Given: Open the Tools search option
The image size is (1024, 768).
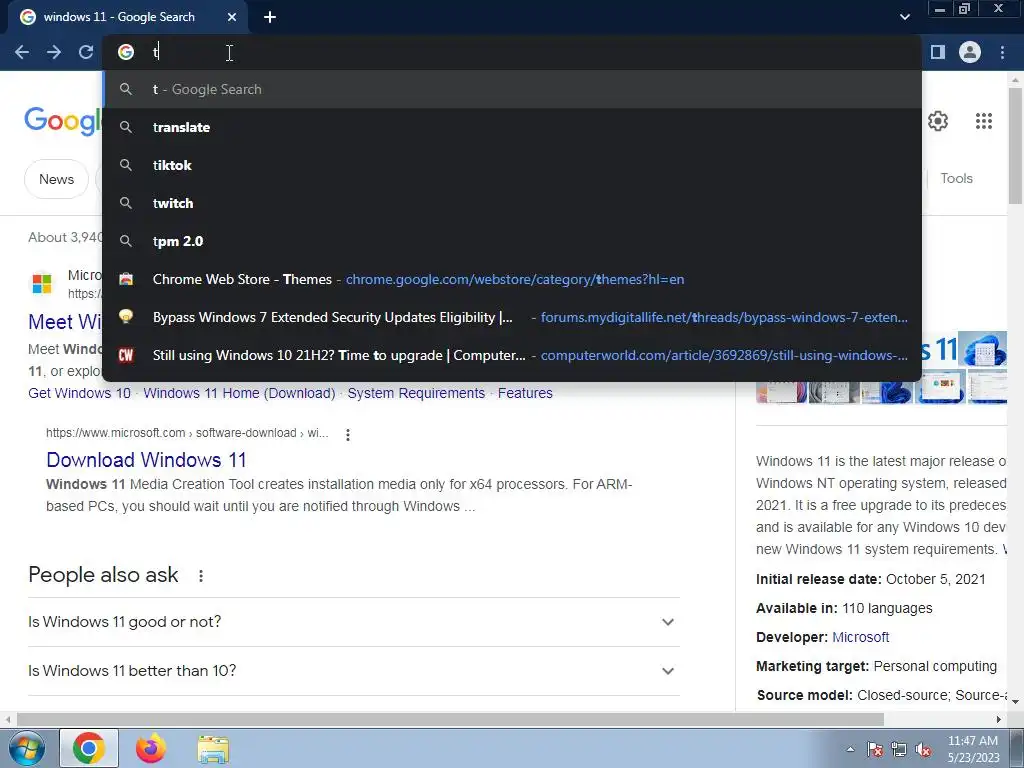Looking at the screenshot, I should (x=956, y=178).
